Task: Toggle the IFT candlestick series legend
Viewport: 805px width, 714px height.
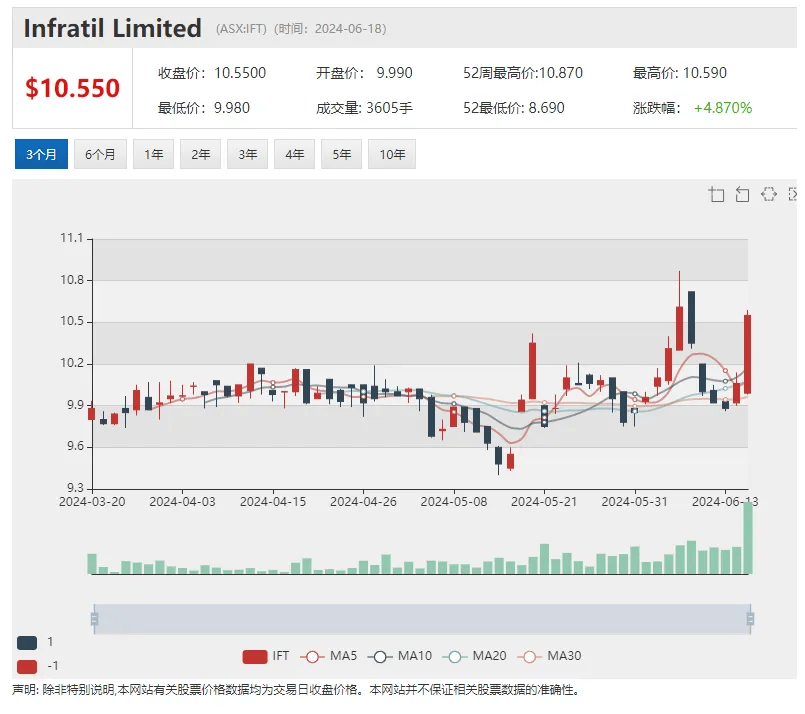Action: [266, 656]
